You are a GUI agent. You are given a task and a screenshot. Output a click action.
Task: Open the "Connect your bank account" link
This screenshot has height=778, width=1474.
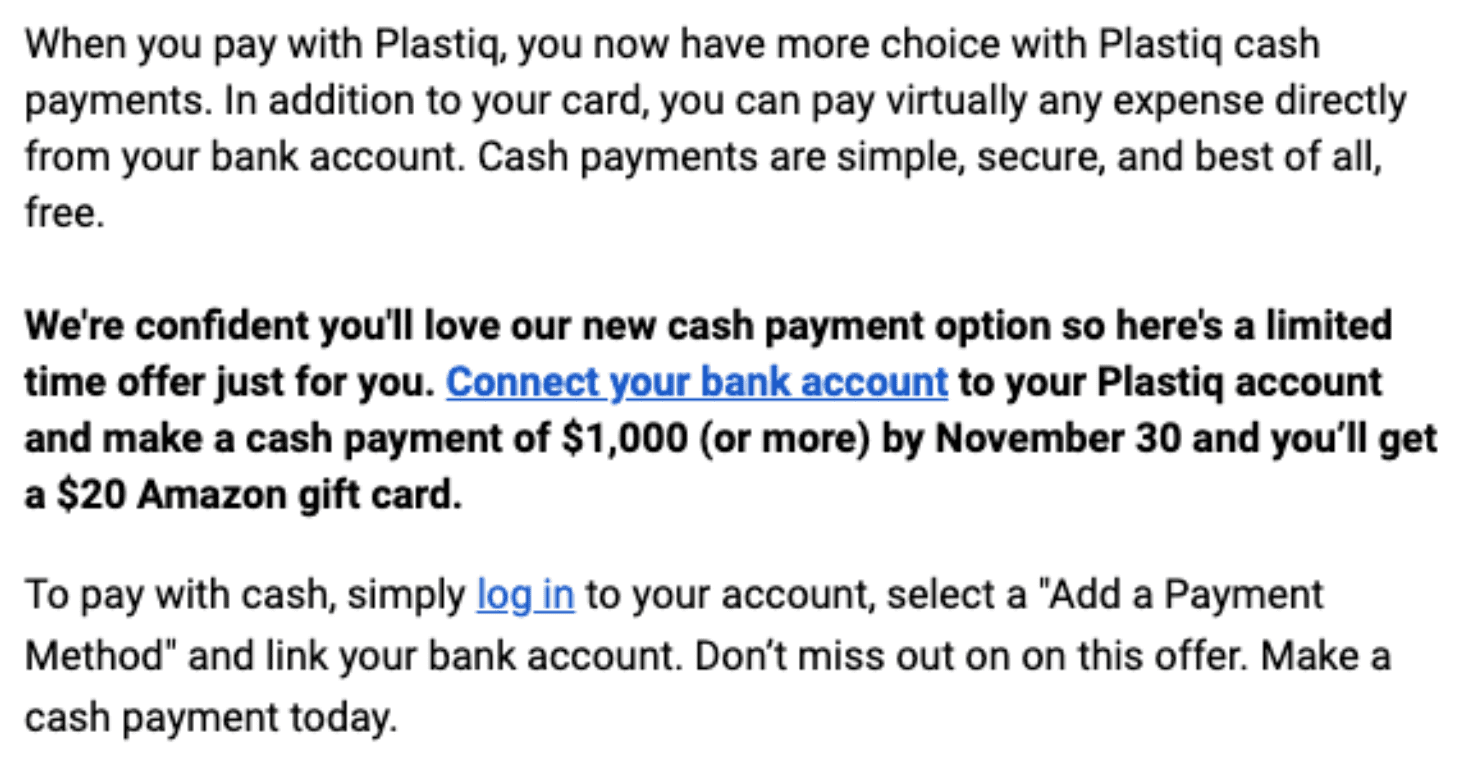697,382
